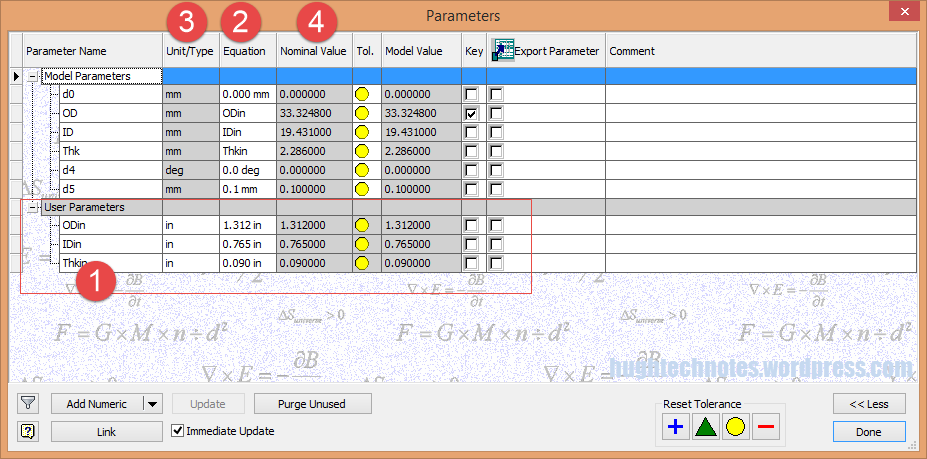This screenshot has width=927, height=459.
Task: Open the Add Numeric dropdown arrow
Action: [152, 404]
